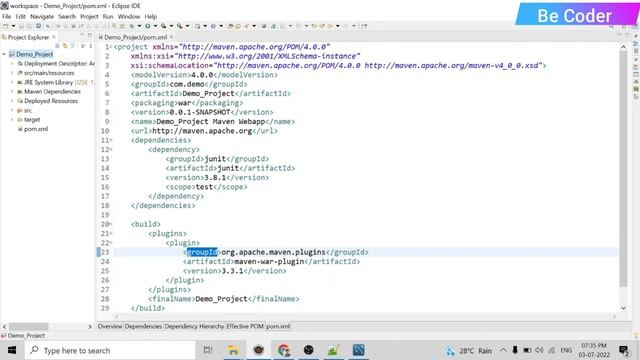Collapse the Demo_Project tree node

pyautogui.click(x=4, y=54)
